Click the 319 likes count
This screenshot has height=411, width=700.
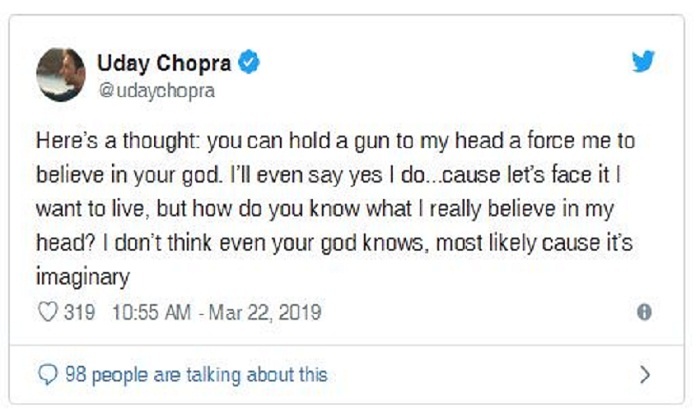click(79, 313)
